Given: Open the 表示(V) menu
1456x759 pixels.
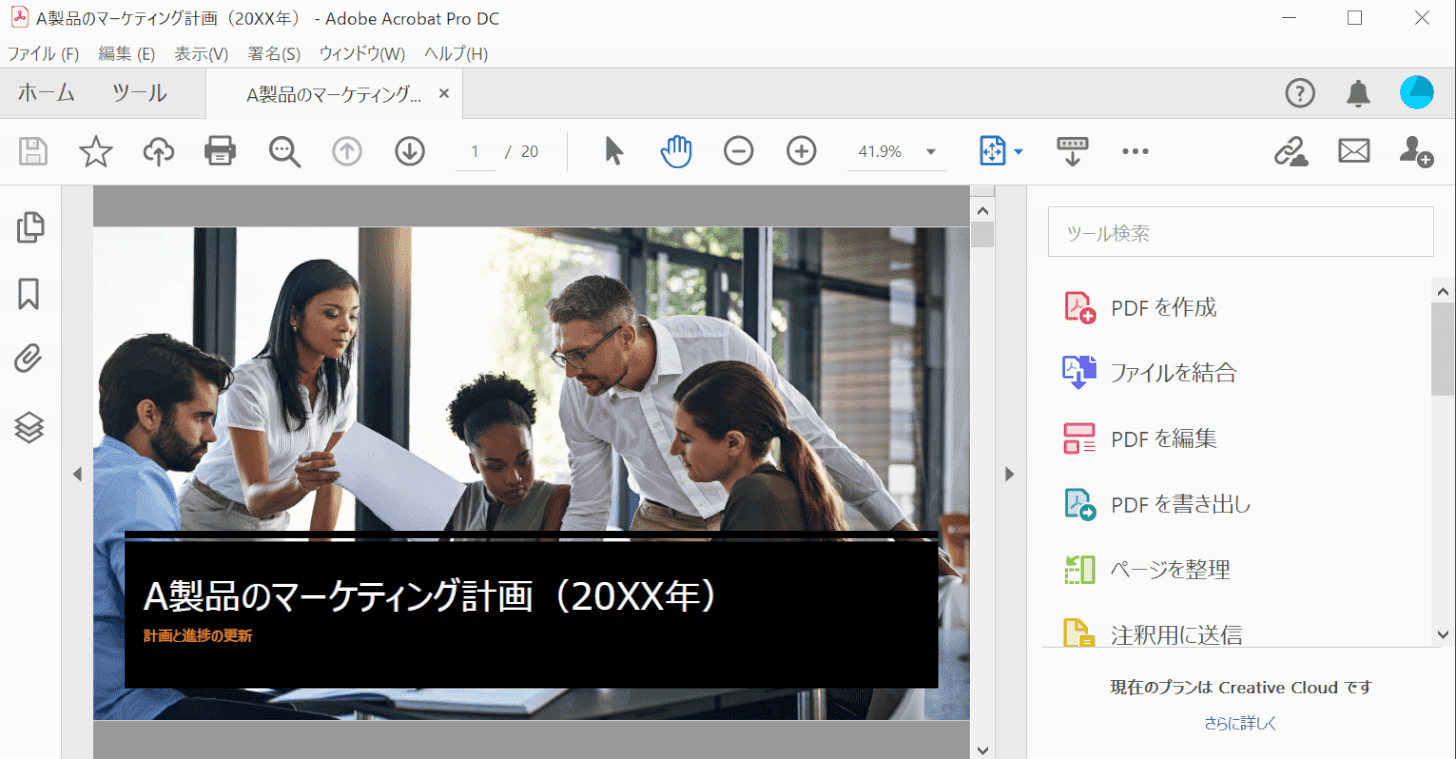Looking at the screenshot, I should pyautogui.click(x=201, y=54).
